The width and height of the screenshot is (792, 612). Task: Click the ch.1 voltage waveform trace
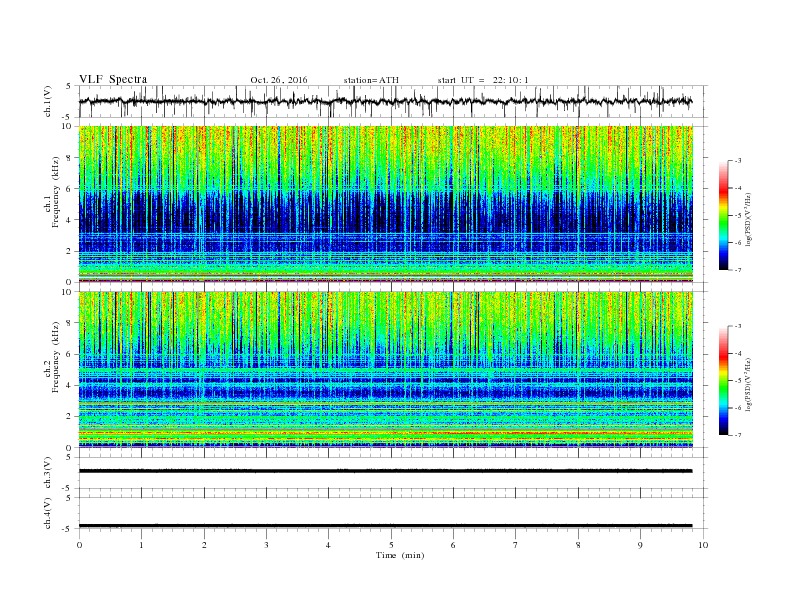click(x=385, y=101)
